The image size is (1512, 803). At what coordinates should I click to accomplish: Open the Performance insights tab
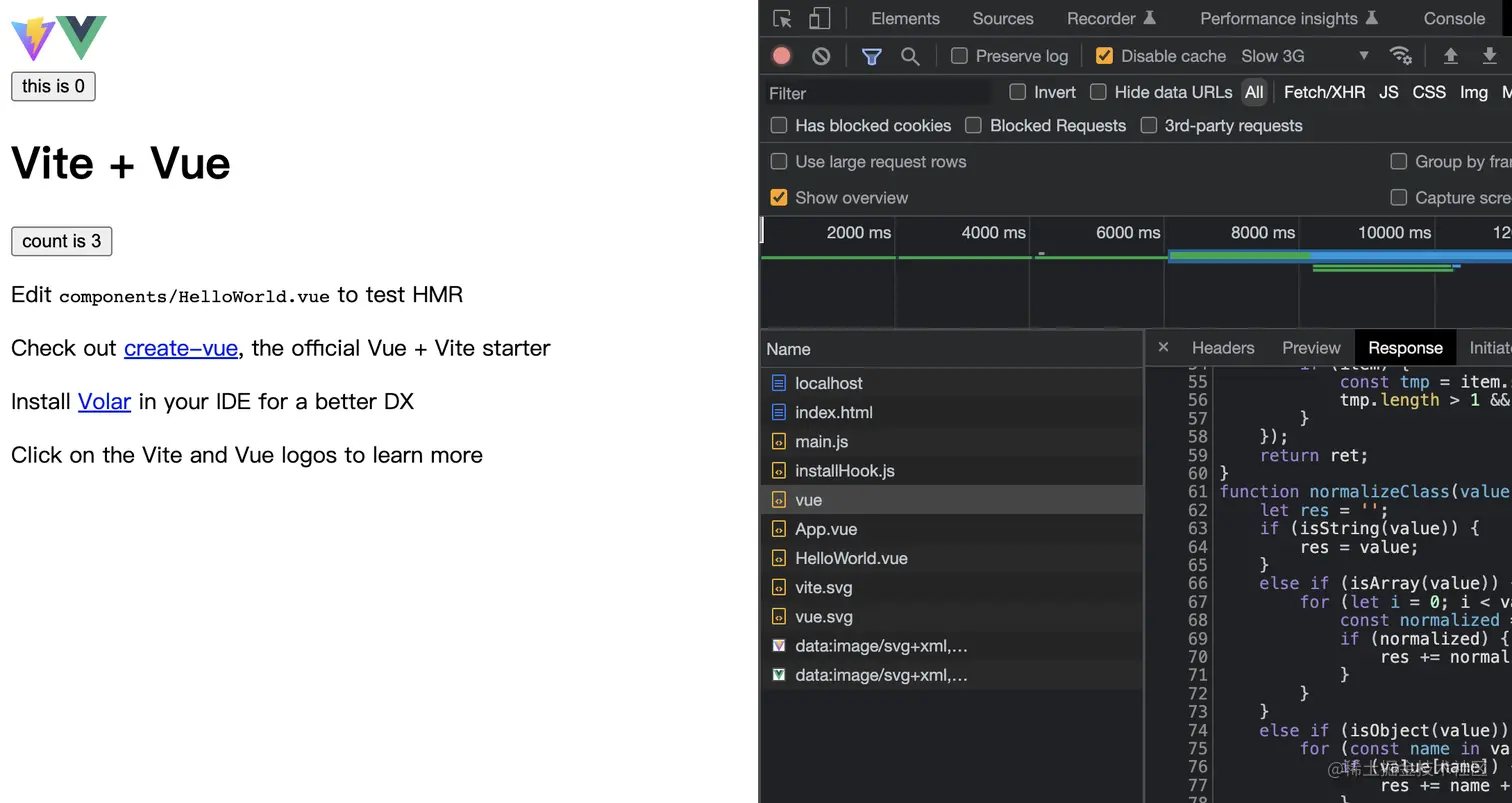coord(1288,19)
